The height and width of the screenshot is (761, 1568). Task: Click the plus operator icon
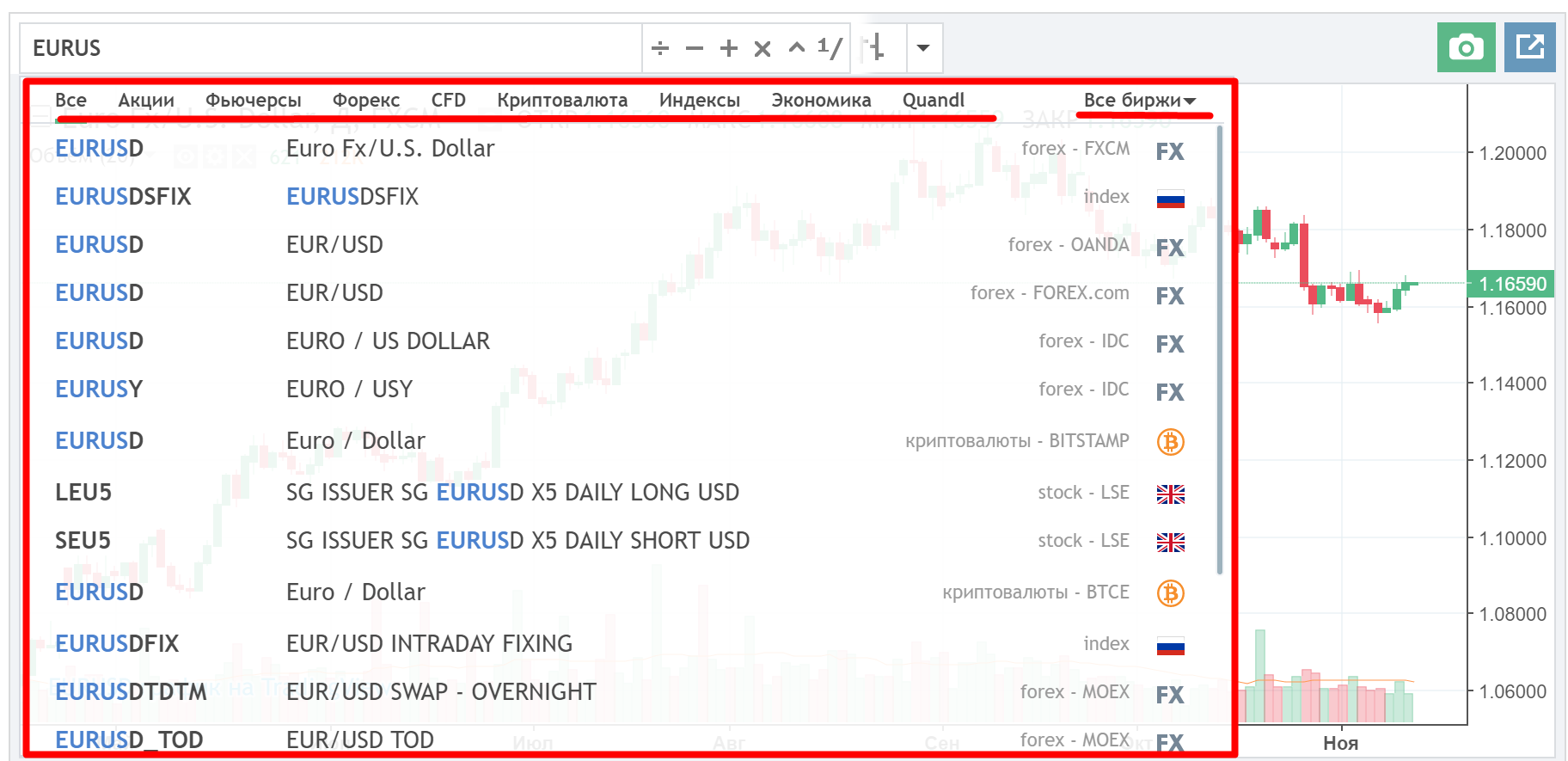click(729, 48)
